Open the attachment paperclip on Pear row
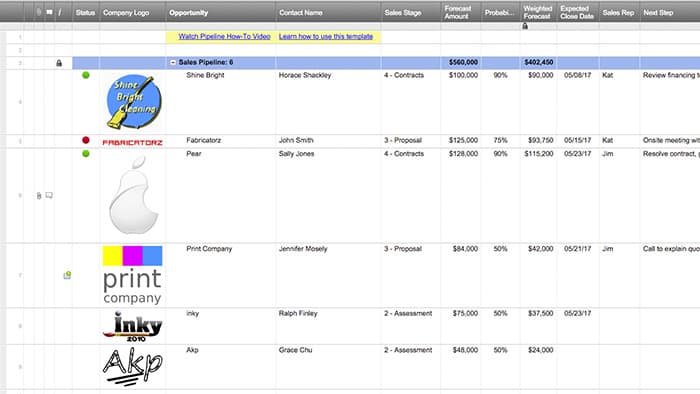700x394 pixels. click(x=39, y=195)
